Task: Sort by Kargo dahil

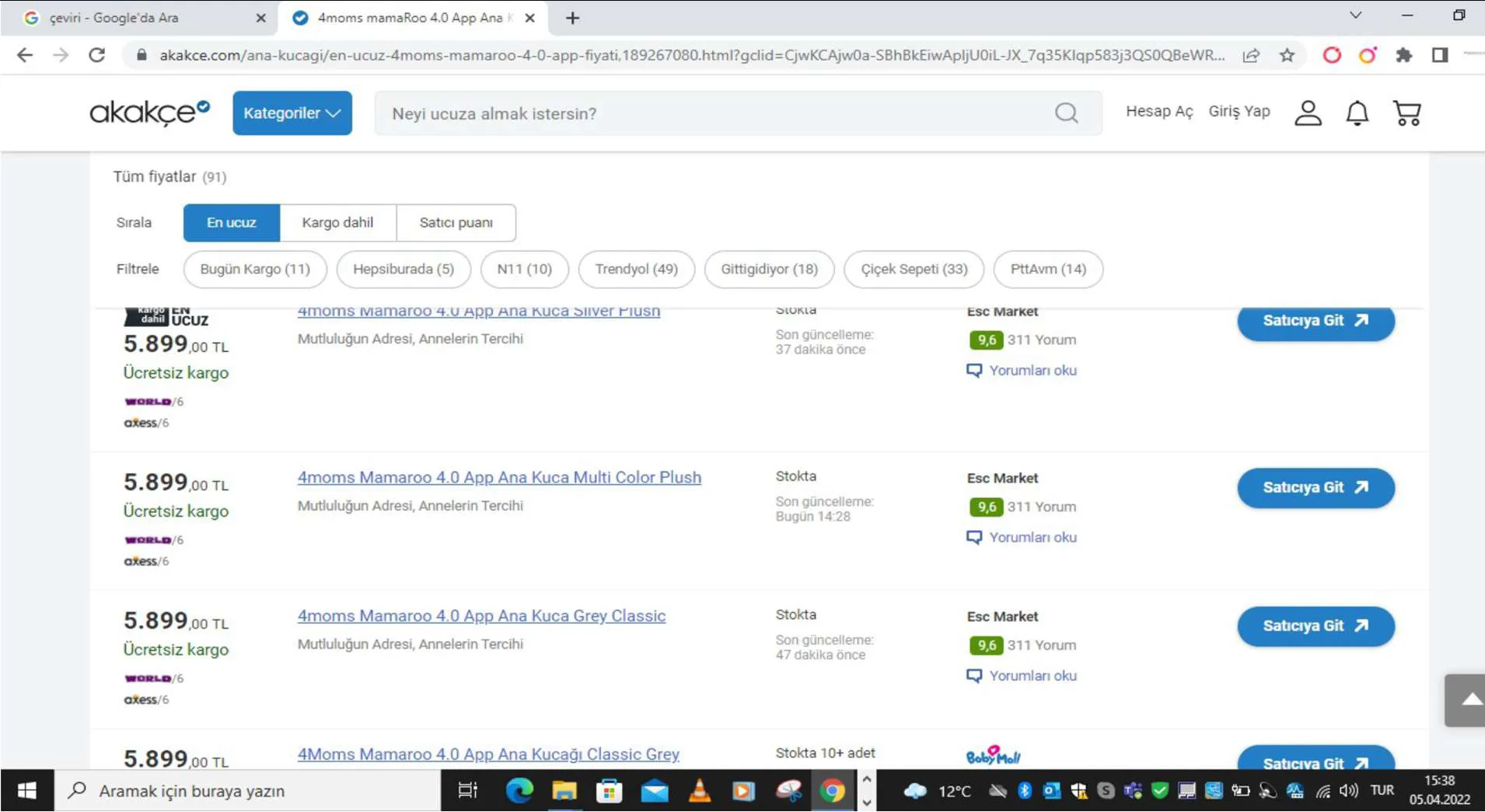Action: point(337,223)
